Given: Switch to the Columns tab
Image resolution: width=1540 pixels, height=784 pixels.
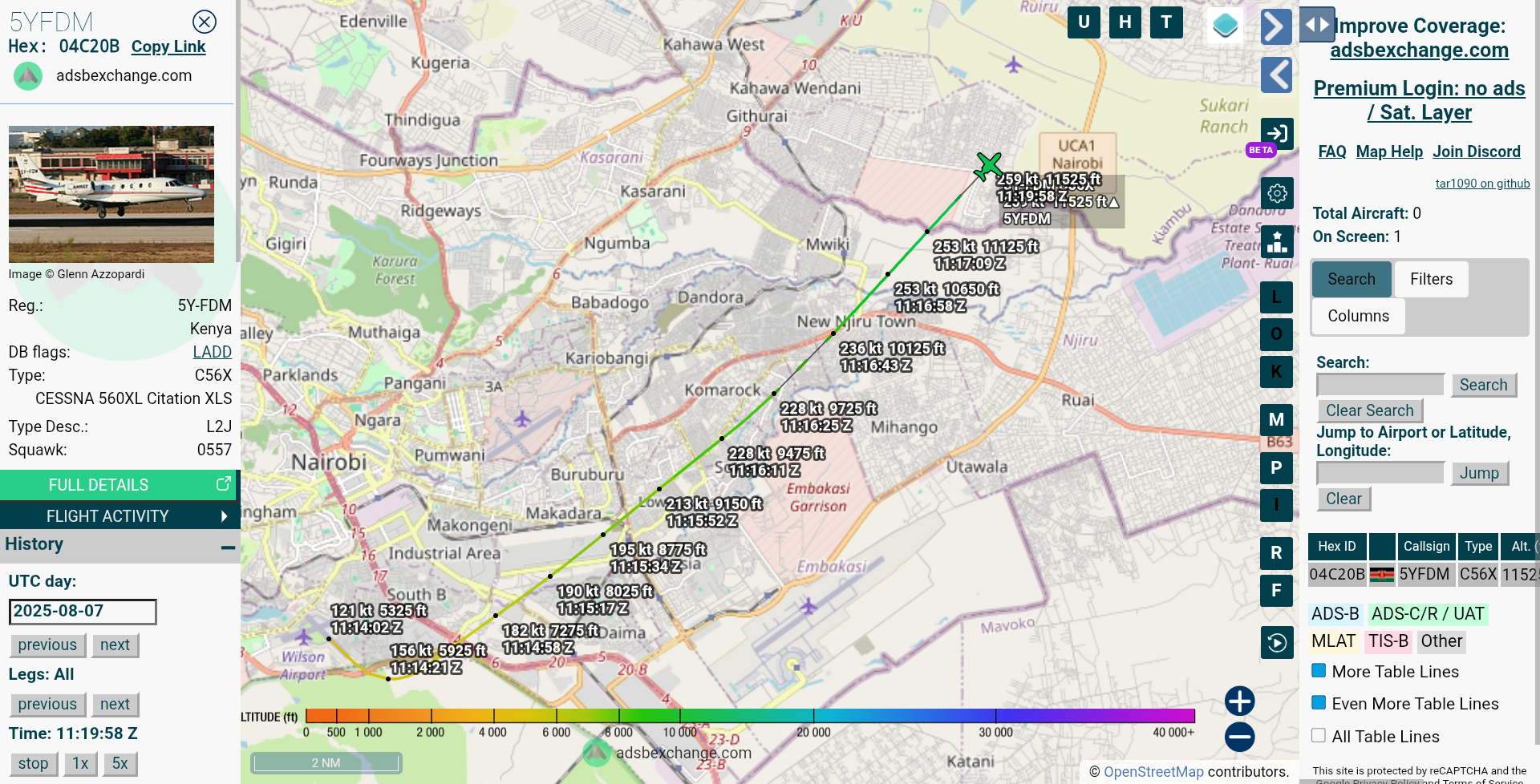Looking at the screenshot, I should 1359,316.
